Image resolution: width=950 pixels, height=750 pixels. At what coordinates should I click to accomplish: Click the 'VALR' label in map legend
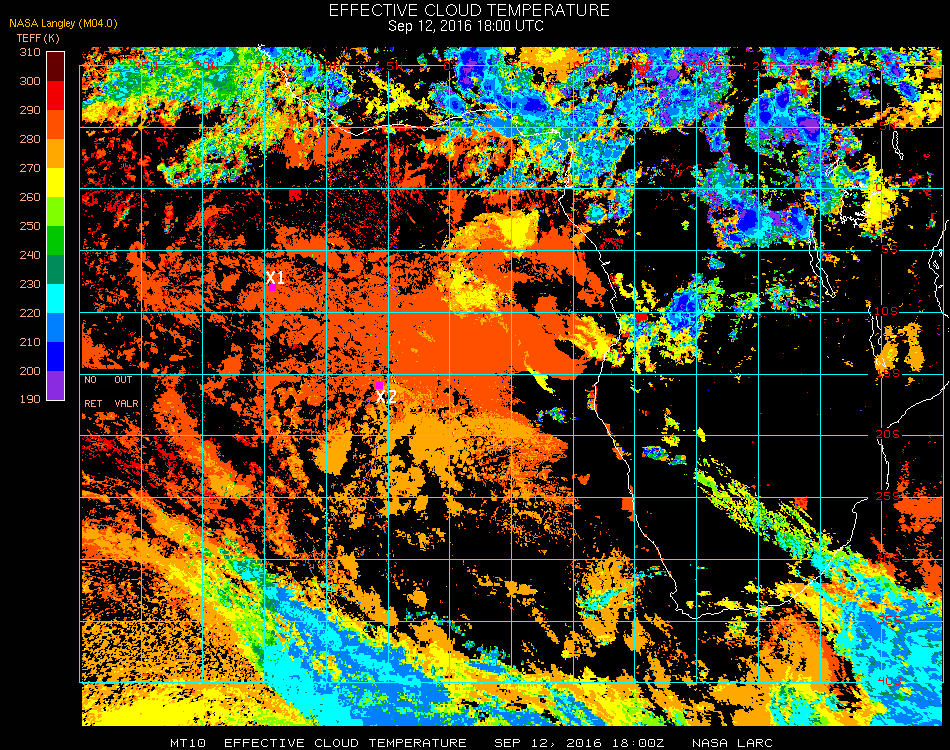126,403
